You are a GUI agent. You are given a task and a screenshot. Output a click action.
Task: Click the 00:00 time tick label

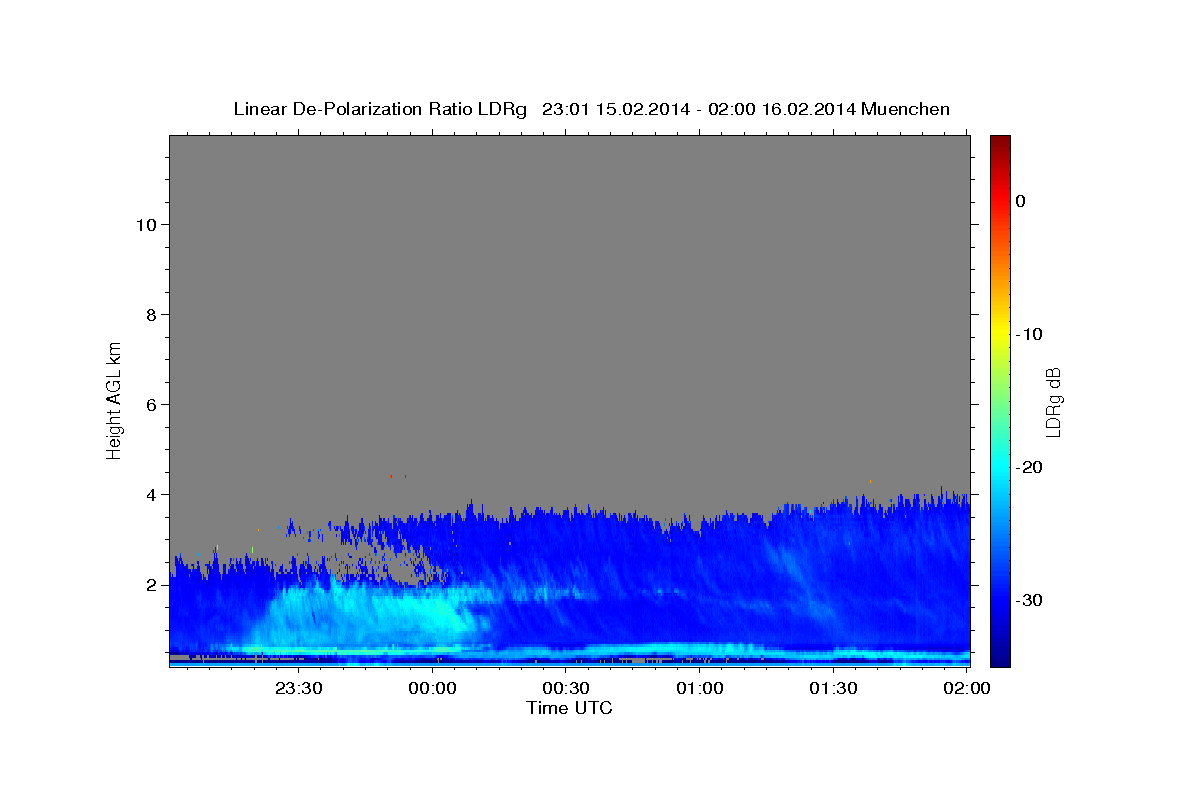[434, 688]
